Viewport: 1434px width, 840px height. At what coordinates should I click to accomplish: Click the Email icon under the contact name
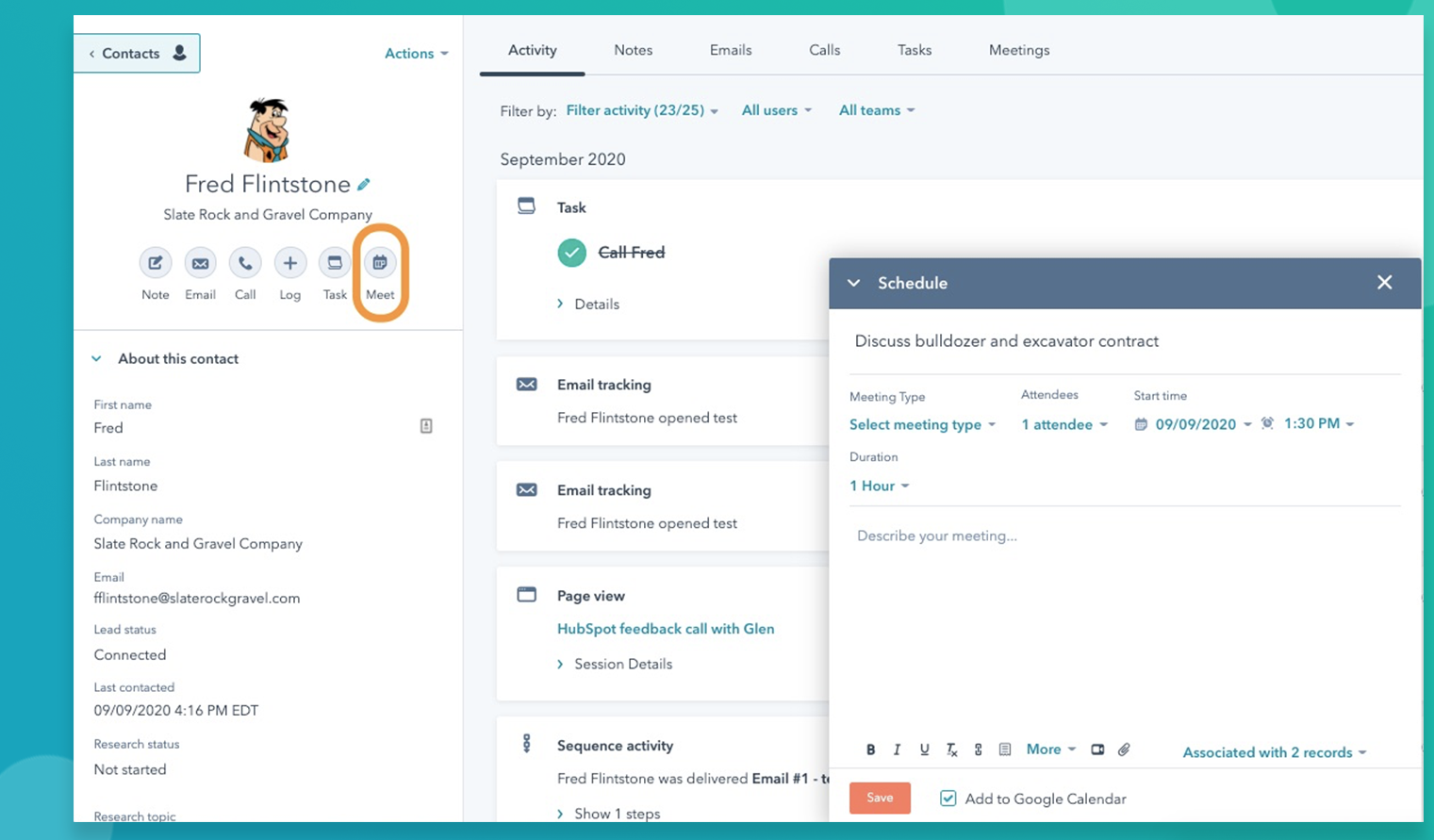click(x=200, y=263)
